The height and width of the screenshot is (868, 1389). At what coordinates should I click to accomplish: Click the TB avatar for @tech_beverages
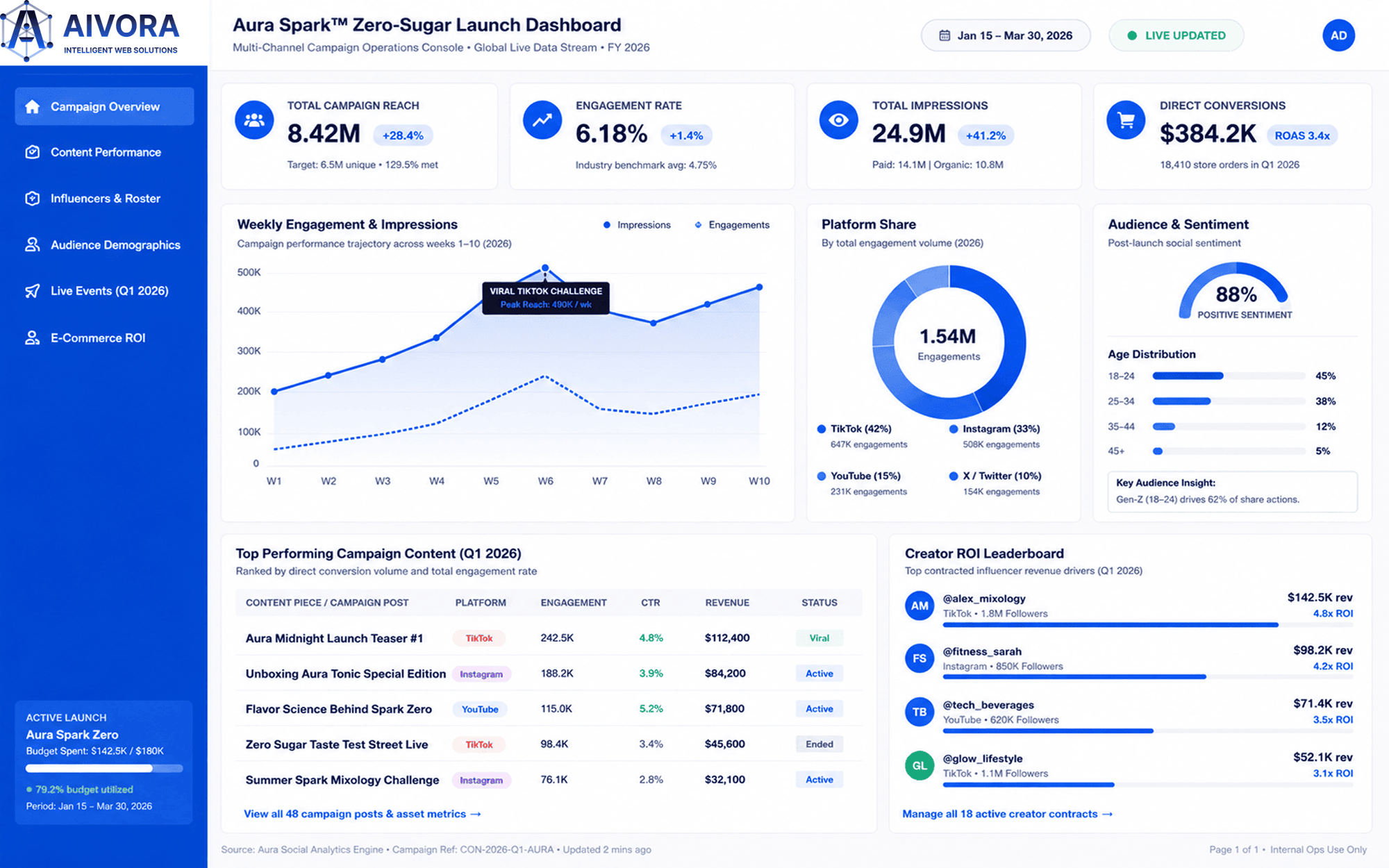click(x=920, y=712)
